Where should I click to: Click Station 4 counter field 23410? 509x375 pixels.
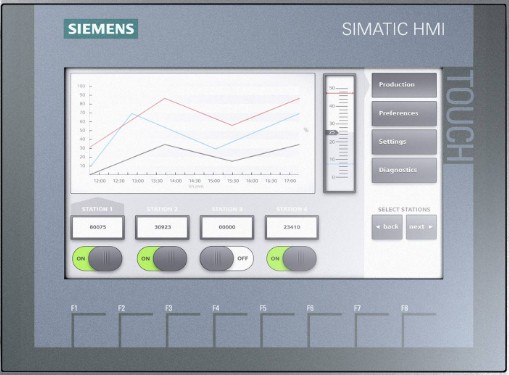tap(292, 227)
